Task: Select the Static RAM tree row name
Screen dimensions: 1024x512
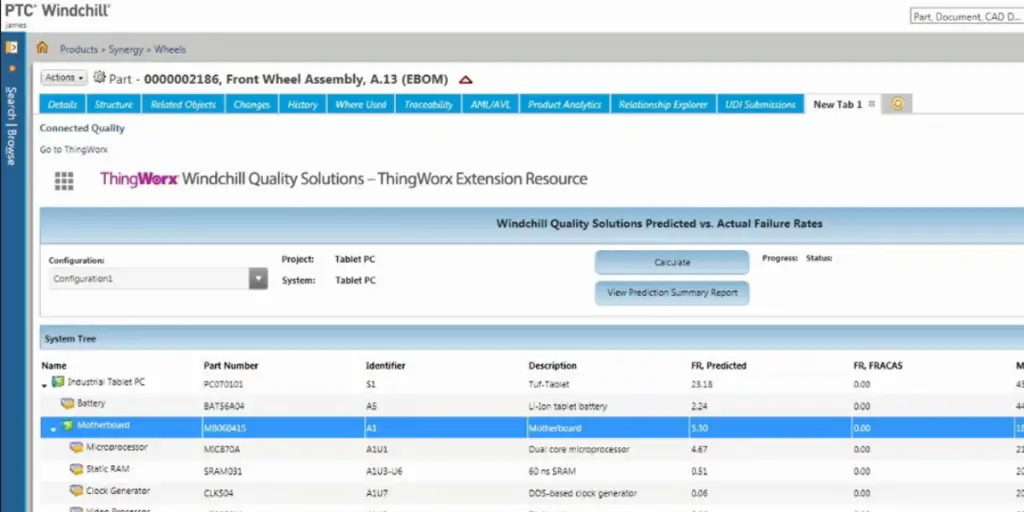Action: pyautogui.click(x=108, y=470)
